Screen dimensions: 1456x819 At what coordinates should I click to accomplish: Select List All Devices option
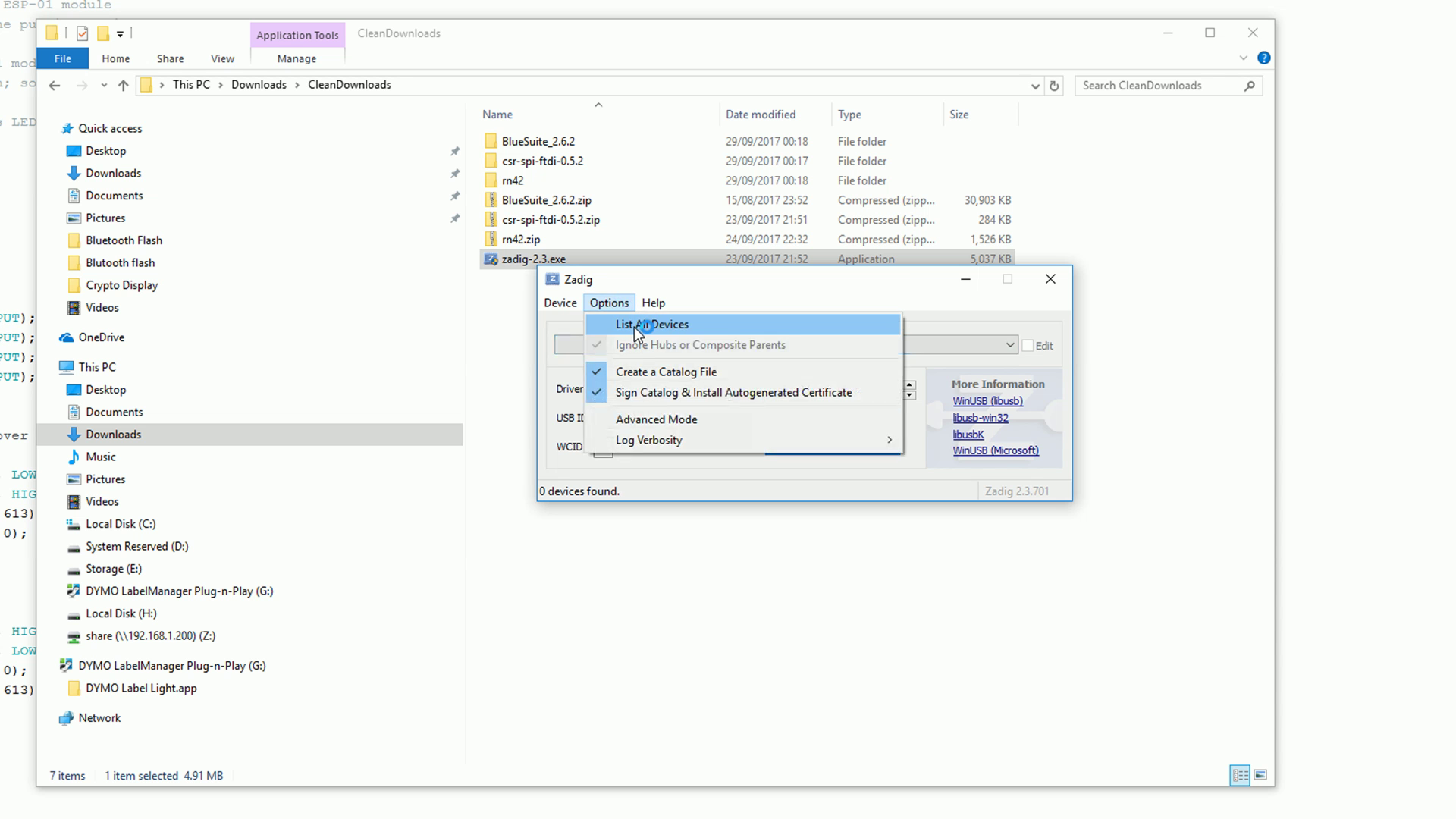652,324
